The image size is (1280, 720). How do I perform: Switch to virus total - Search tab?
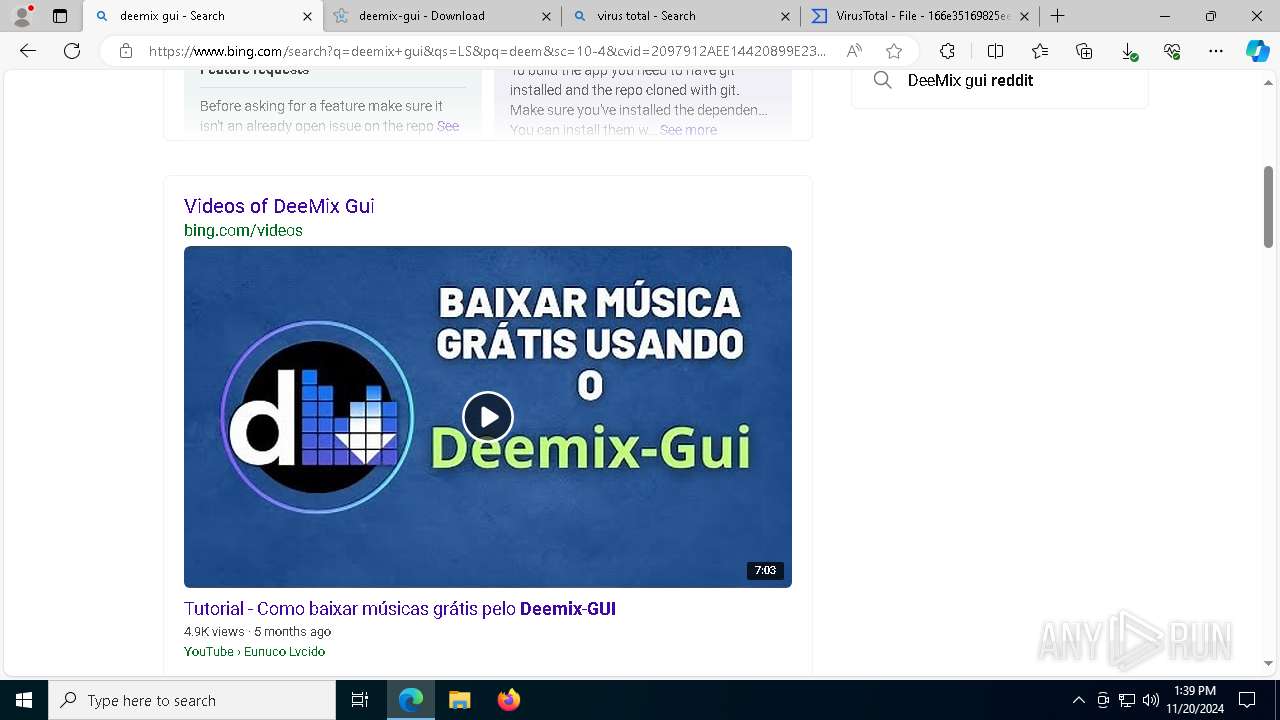click(681, 16)
